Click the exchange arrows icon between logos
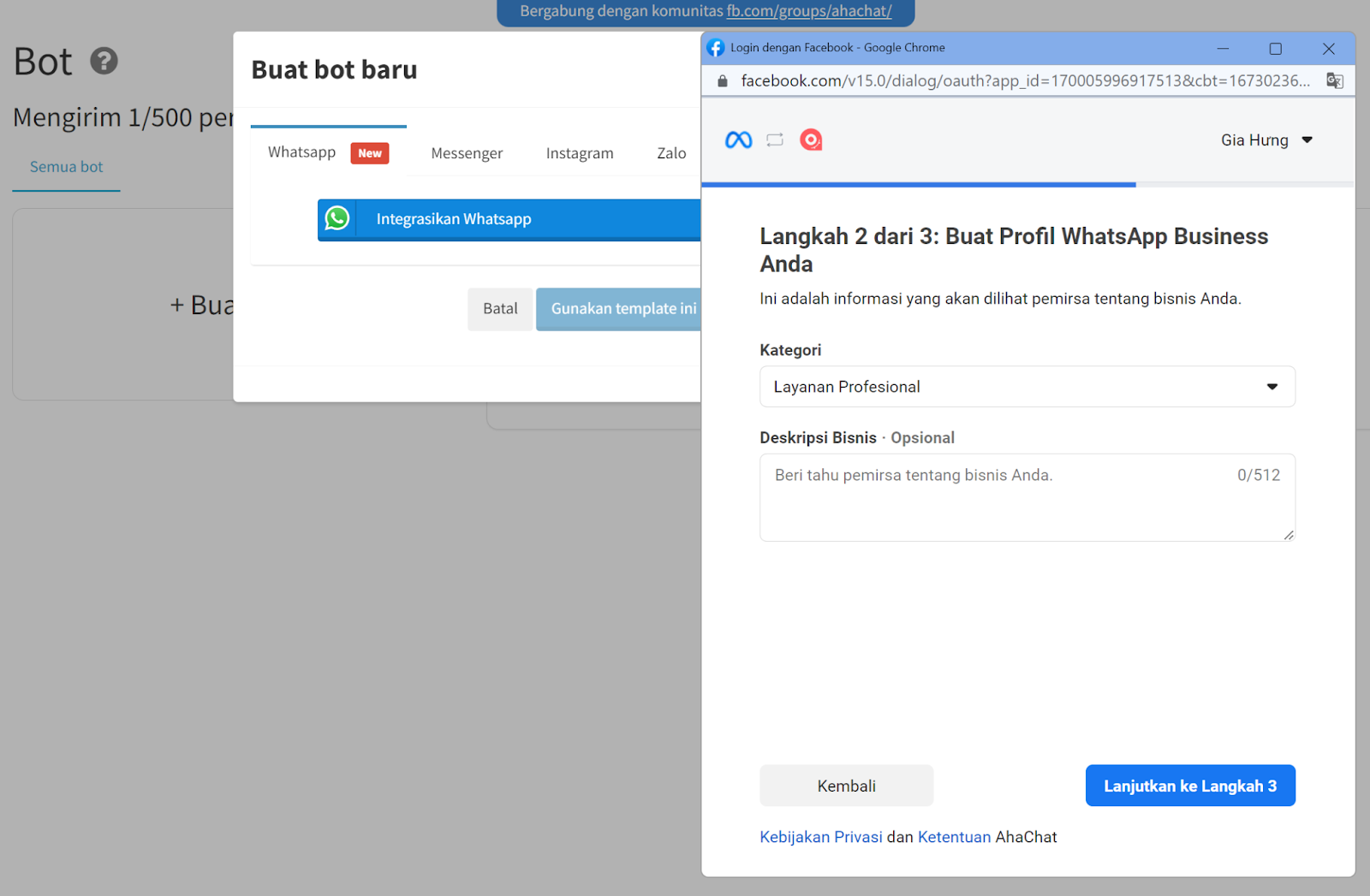 coord(775,139)
